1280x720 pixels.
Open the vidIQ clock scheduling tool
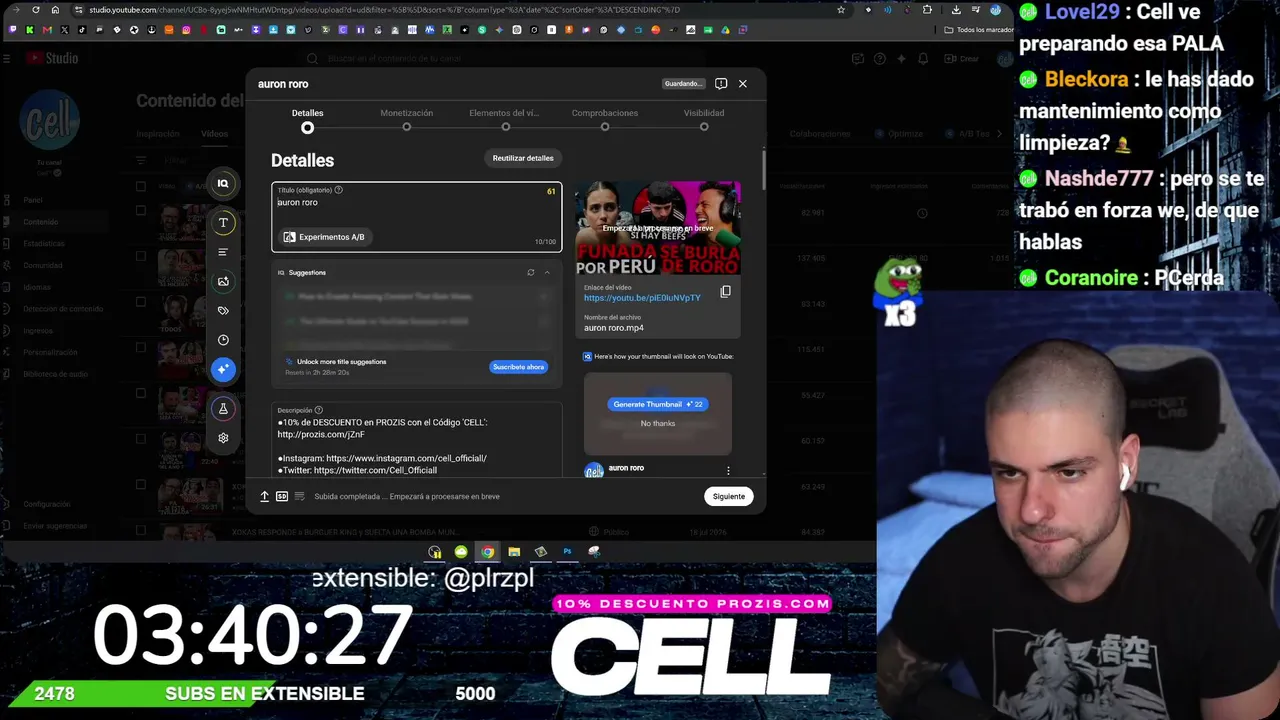point(223,340)
